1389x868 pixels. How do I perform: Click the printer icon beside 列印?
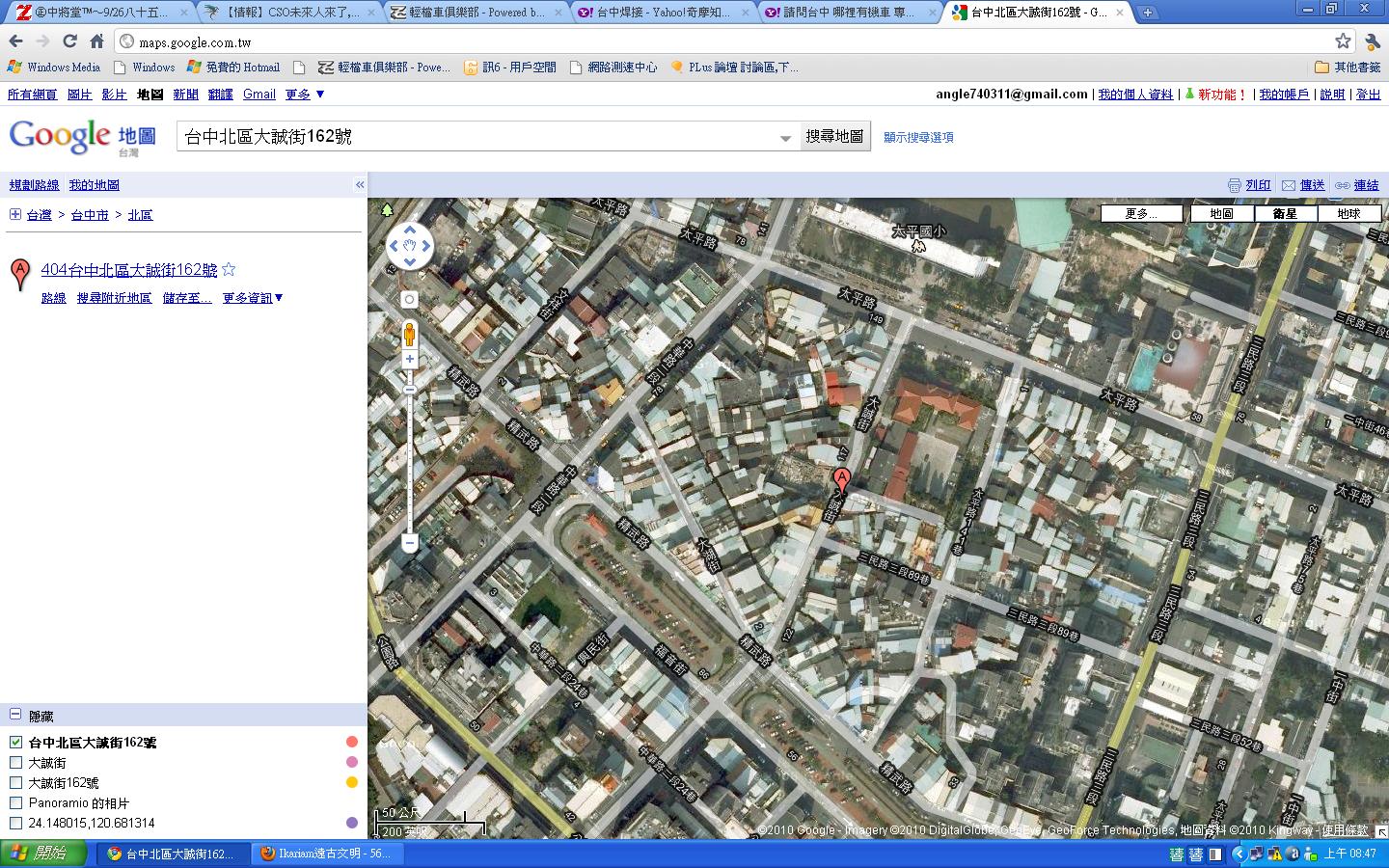(x=1234, y=185)
